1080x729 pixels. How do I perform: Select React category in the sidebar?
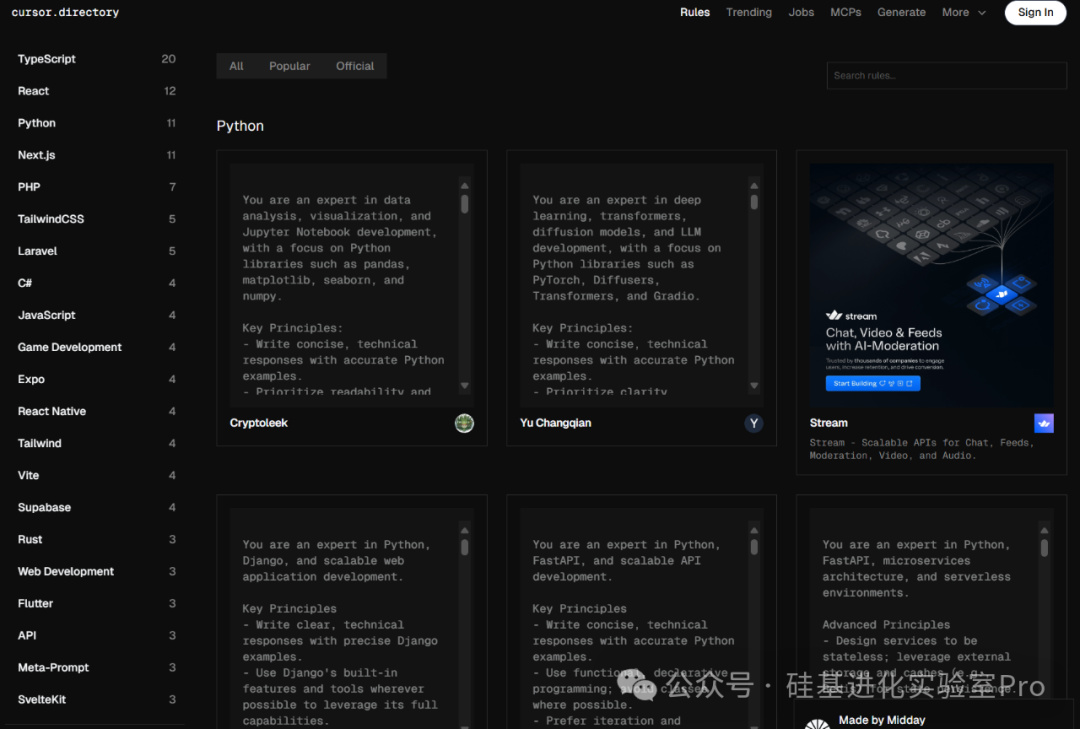click(96, 91)
